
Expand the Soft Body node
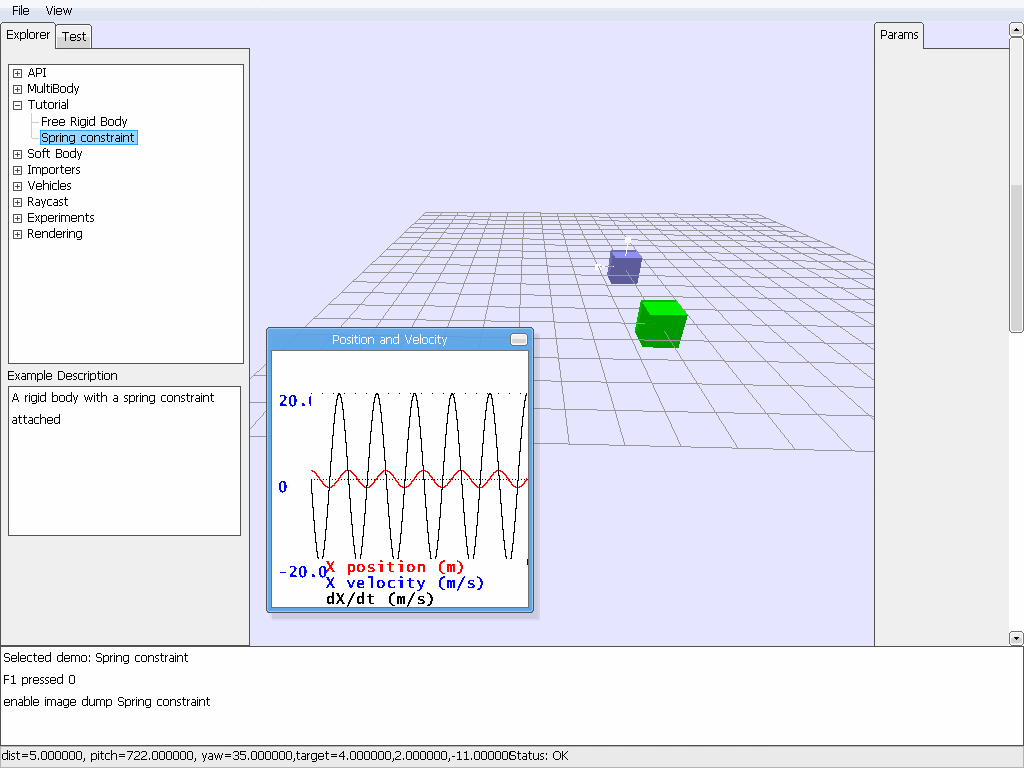pyautogui.click(x=16, y=153)
